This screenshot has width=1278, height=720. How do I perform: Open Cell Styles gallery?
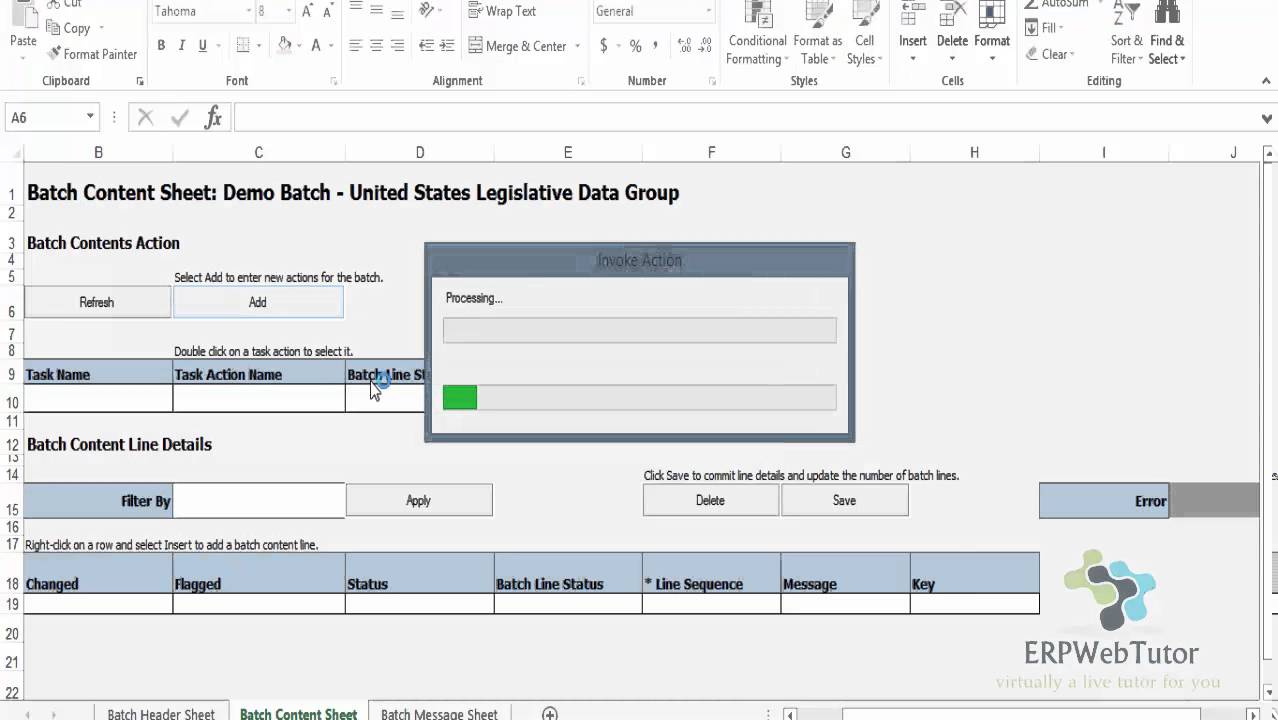point(864,34)
